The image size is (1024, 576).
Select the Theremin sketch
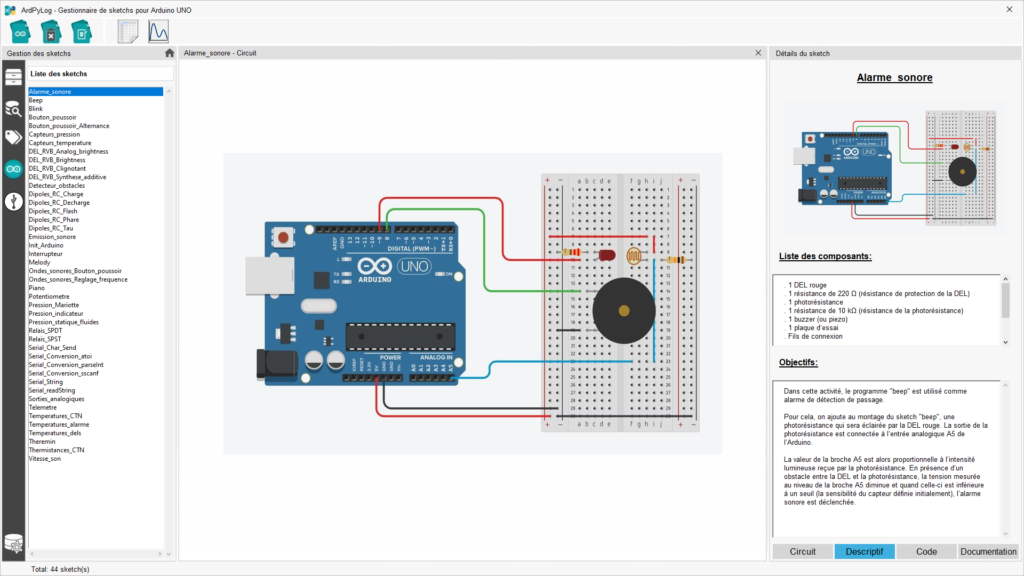[x=44, y=441]
